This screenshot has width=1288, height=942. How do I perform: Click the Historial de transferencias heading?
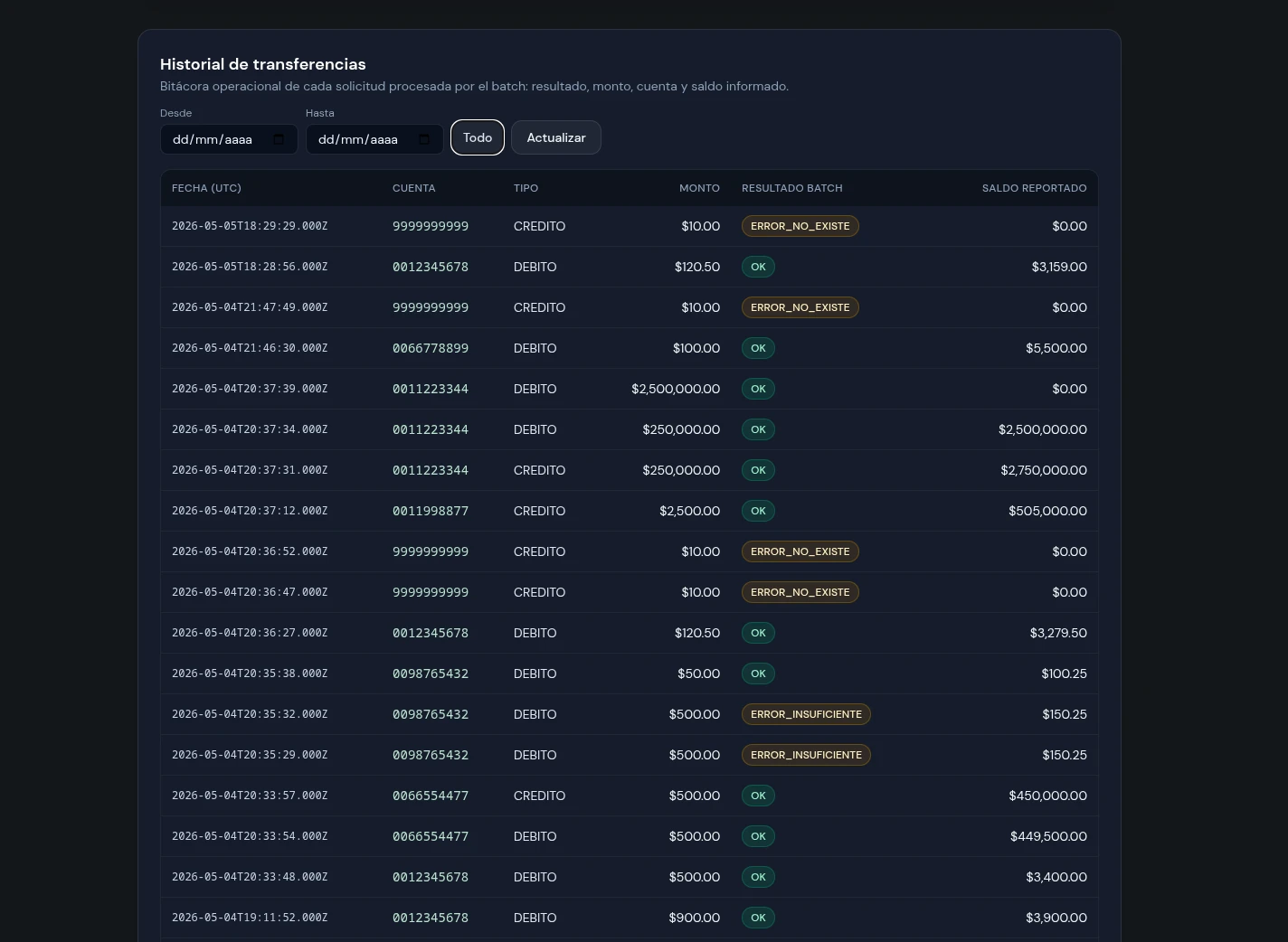pos(263,64)
